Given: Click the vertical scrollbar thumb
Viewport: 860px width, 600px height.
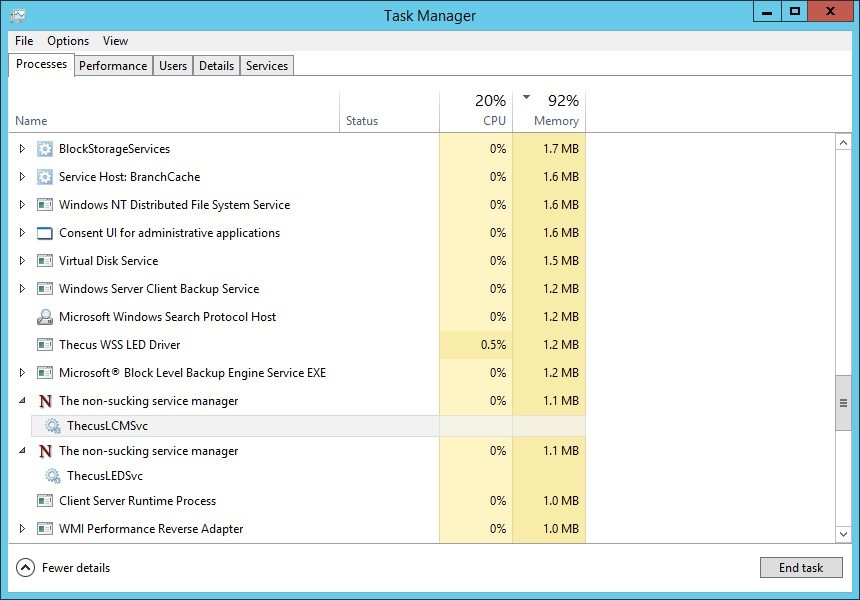Looking at the screenshot, I should (843, 403).
